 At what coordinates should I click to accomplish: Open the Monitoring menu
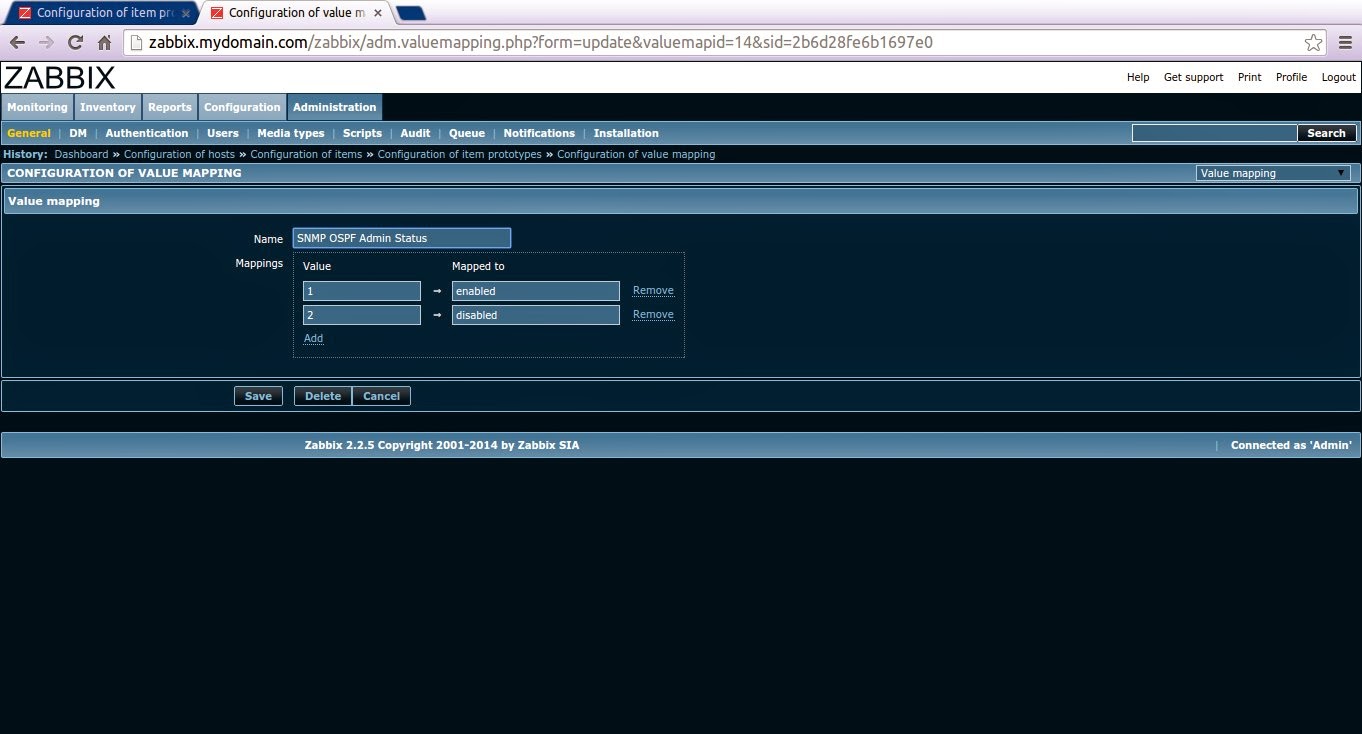tap(37, 107)
